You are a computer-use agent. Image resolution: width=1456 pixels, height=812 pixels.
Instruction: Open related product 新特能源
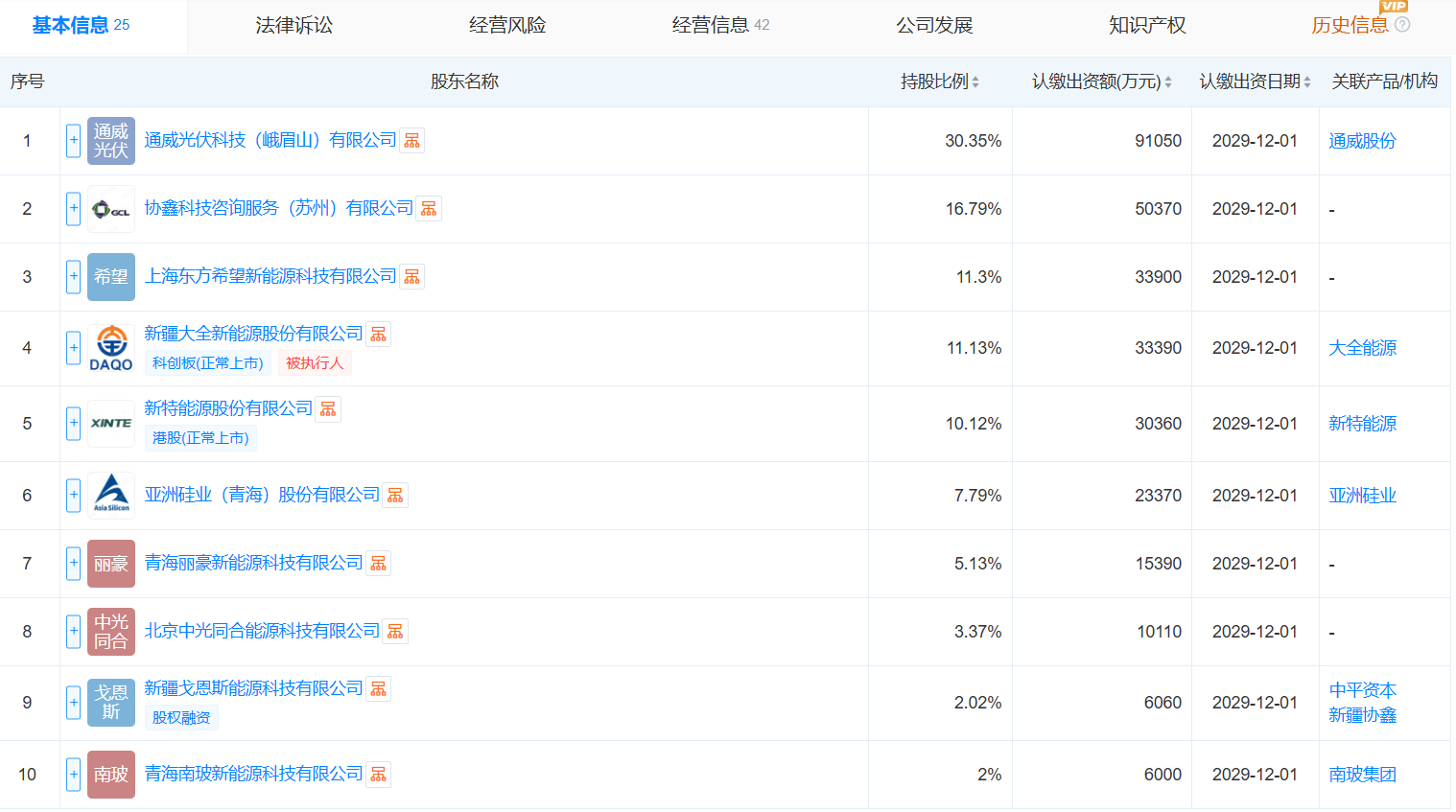click(1362, 425)
